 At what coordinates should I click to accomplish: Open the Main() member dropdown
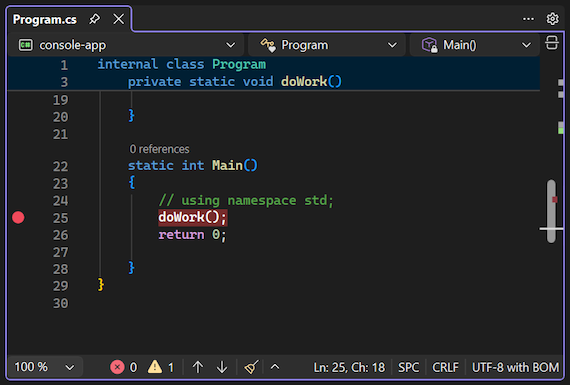(x=475, y=45)
